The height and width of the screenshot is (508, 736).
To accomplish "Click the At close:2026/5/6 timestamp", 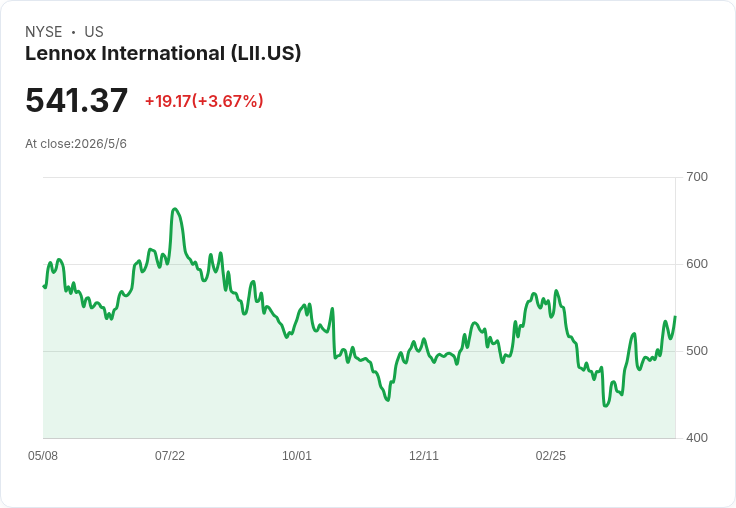I will (x=76, y=144).
